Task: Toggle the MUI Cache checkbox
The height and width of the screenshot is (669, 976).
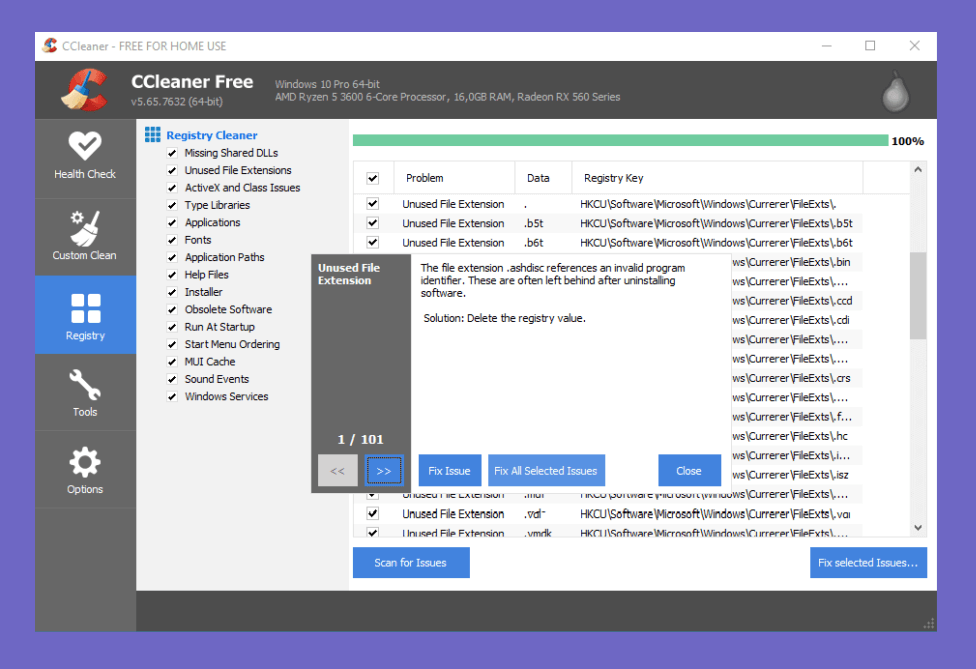Action: click(172, 362)
